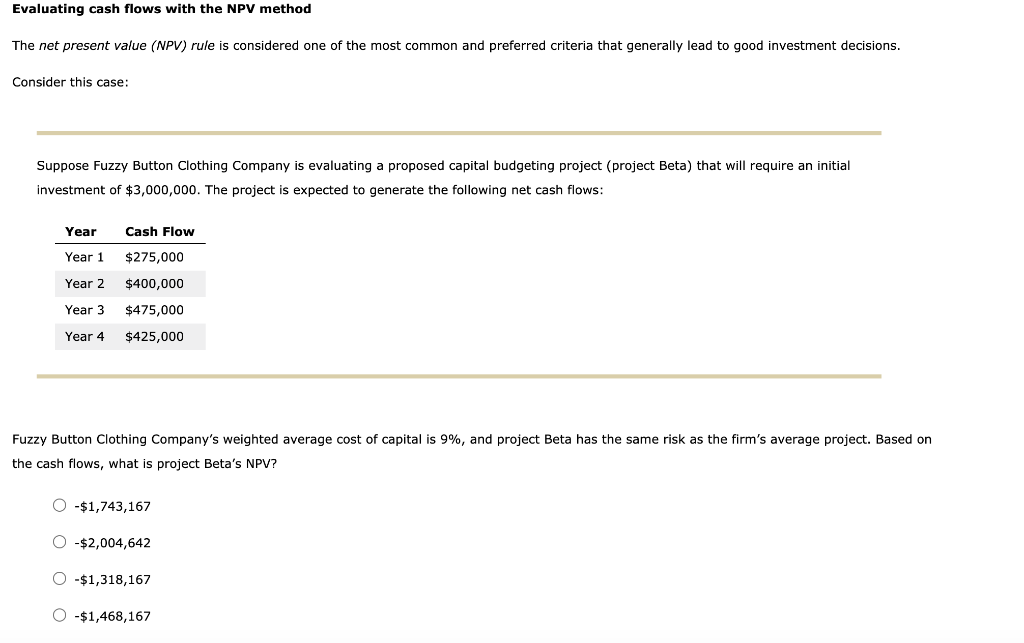Select the Year 1 table row
Image resolution: width=1024 pixels, height=643 pixels.
130,257
